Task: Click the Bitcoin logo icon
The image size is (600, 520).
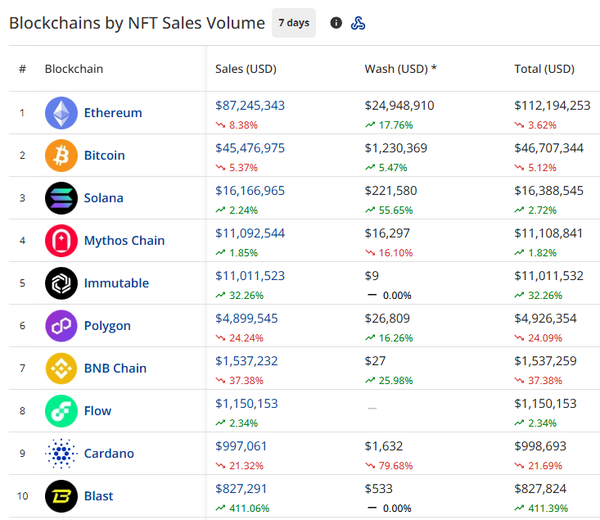Action: click(x=61, y=155)
